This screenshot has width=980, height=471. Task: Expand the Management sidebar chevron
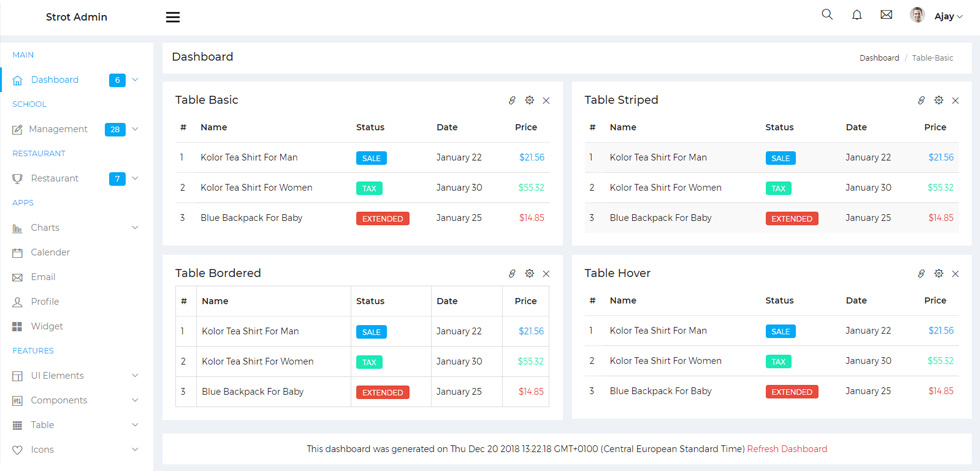(x=135, y=129)
